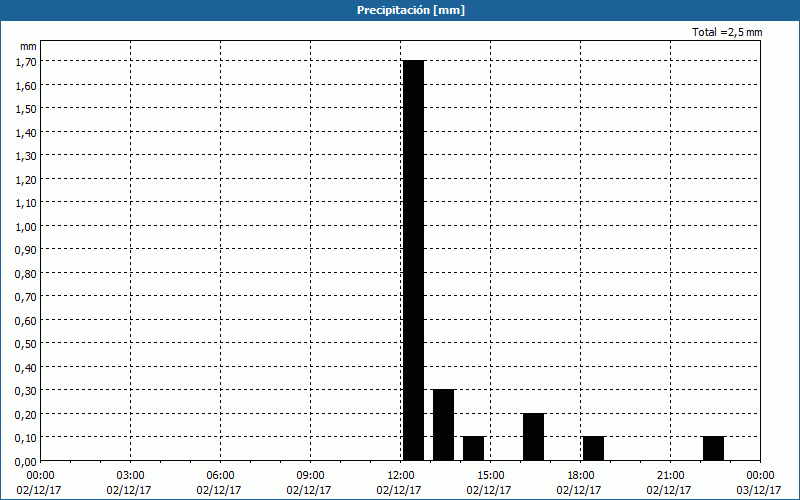Click the 15:00 time label
The height and width of the screenshot is (500, 800).
click(x=490, y=476)
